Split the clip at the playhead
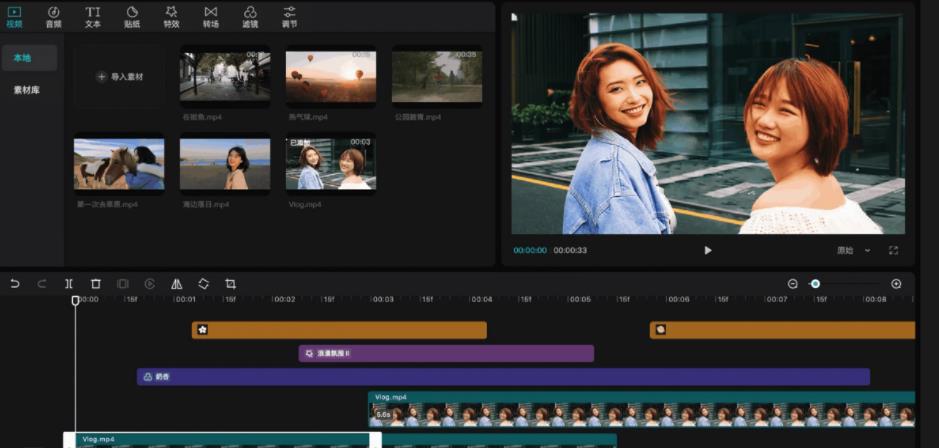 pos(69,284)
